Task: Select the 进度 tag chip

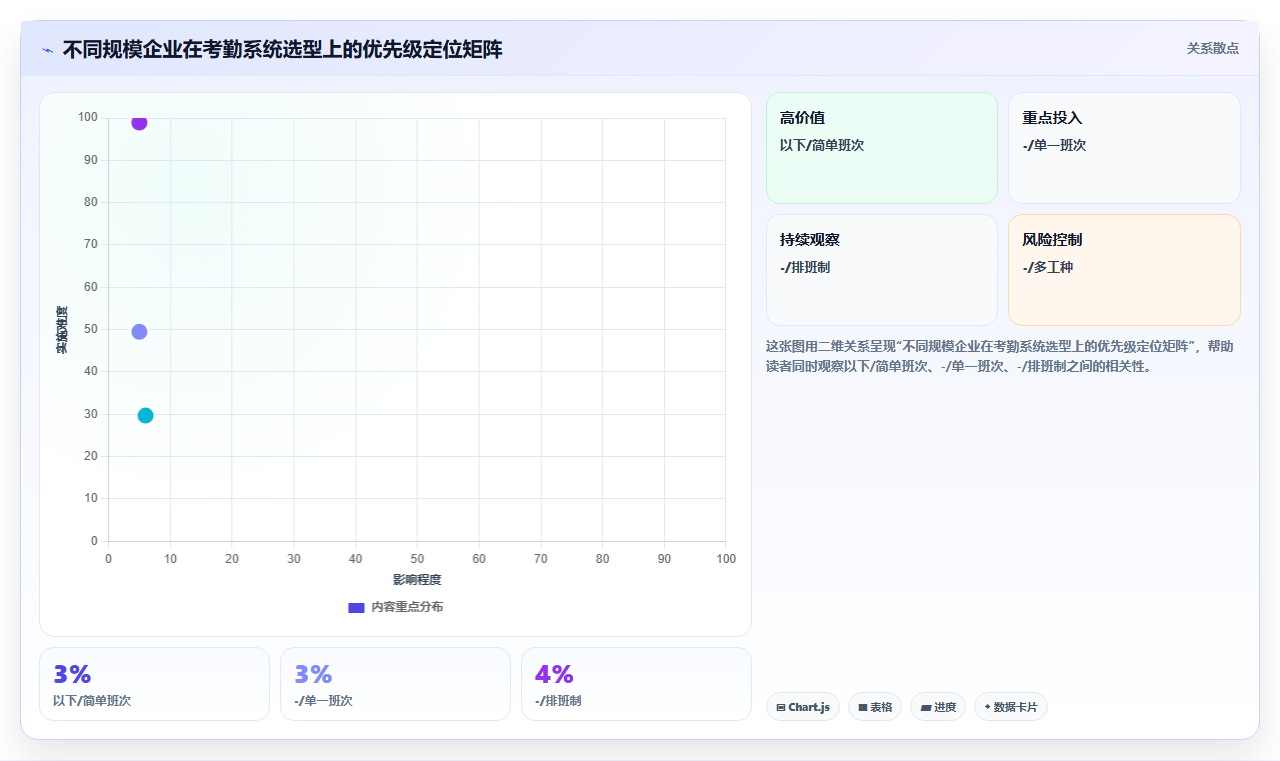Action: (x=938, y=707)
